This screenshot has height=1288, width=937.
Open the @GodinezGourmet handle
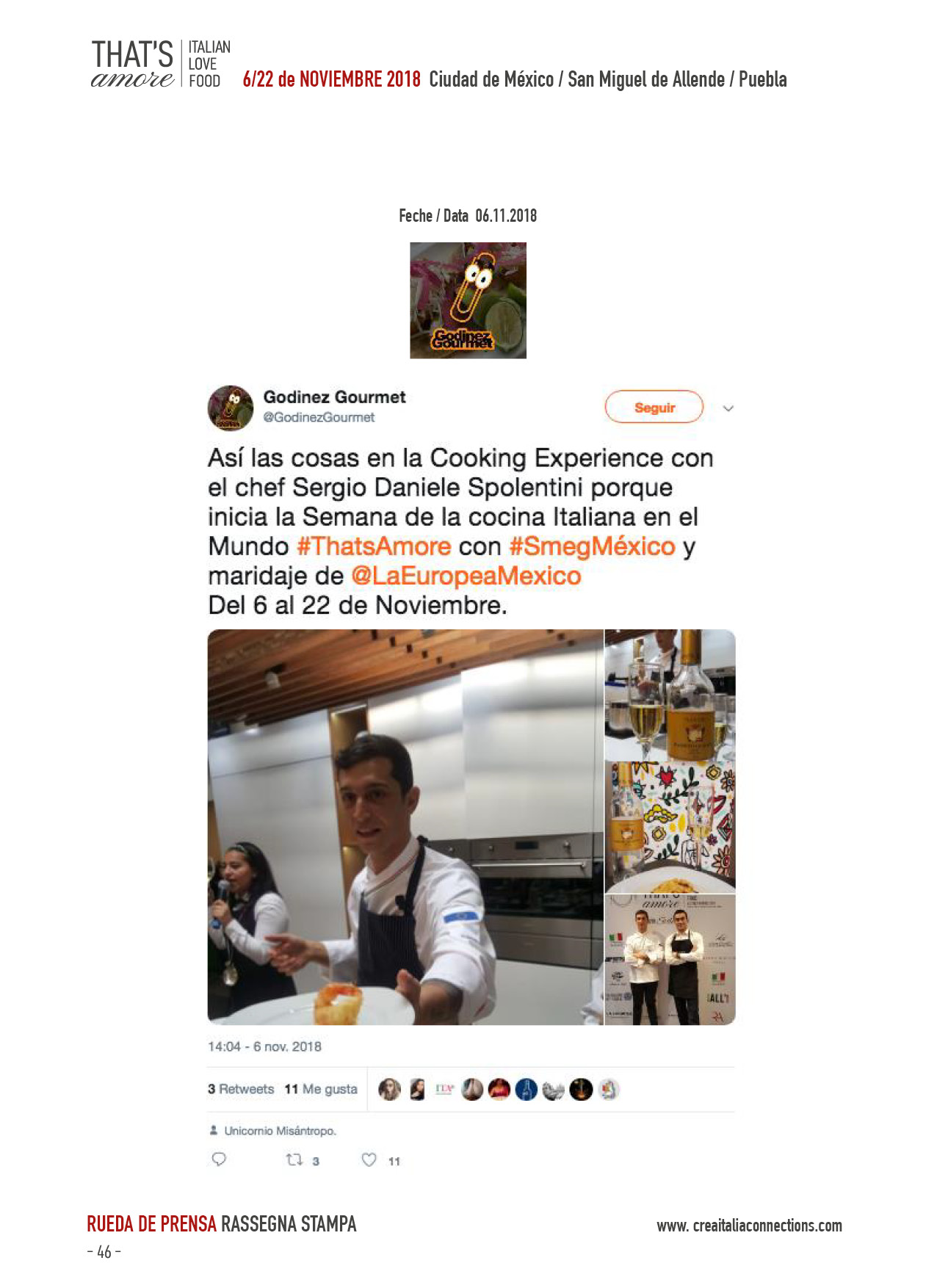pyautogui.click(x=319, y=417)
